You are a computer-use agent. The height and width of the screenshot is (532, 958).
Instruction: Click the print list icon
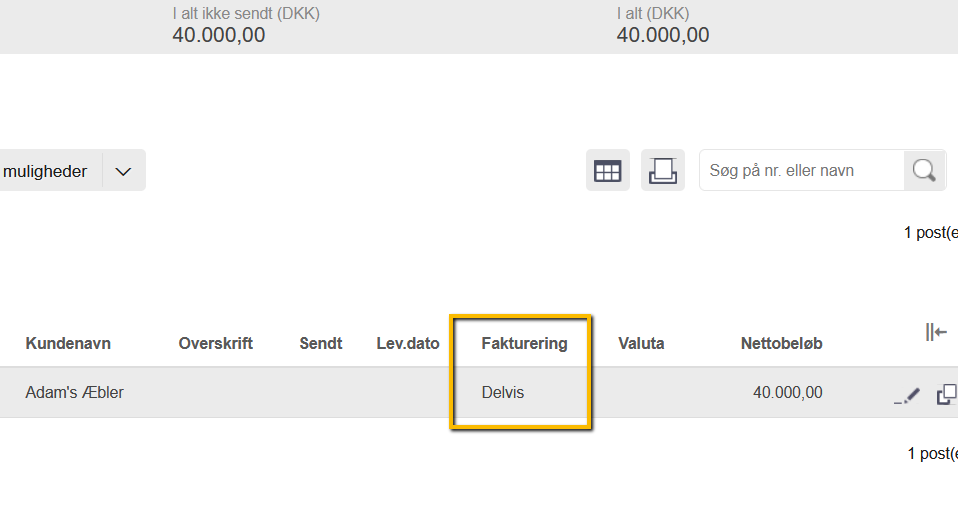click(x=662, y=171)
